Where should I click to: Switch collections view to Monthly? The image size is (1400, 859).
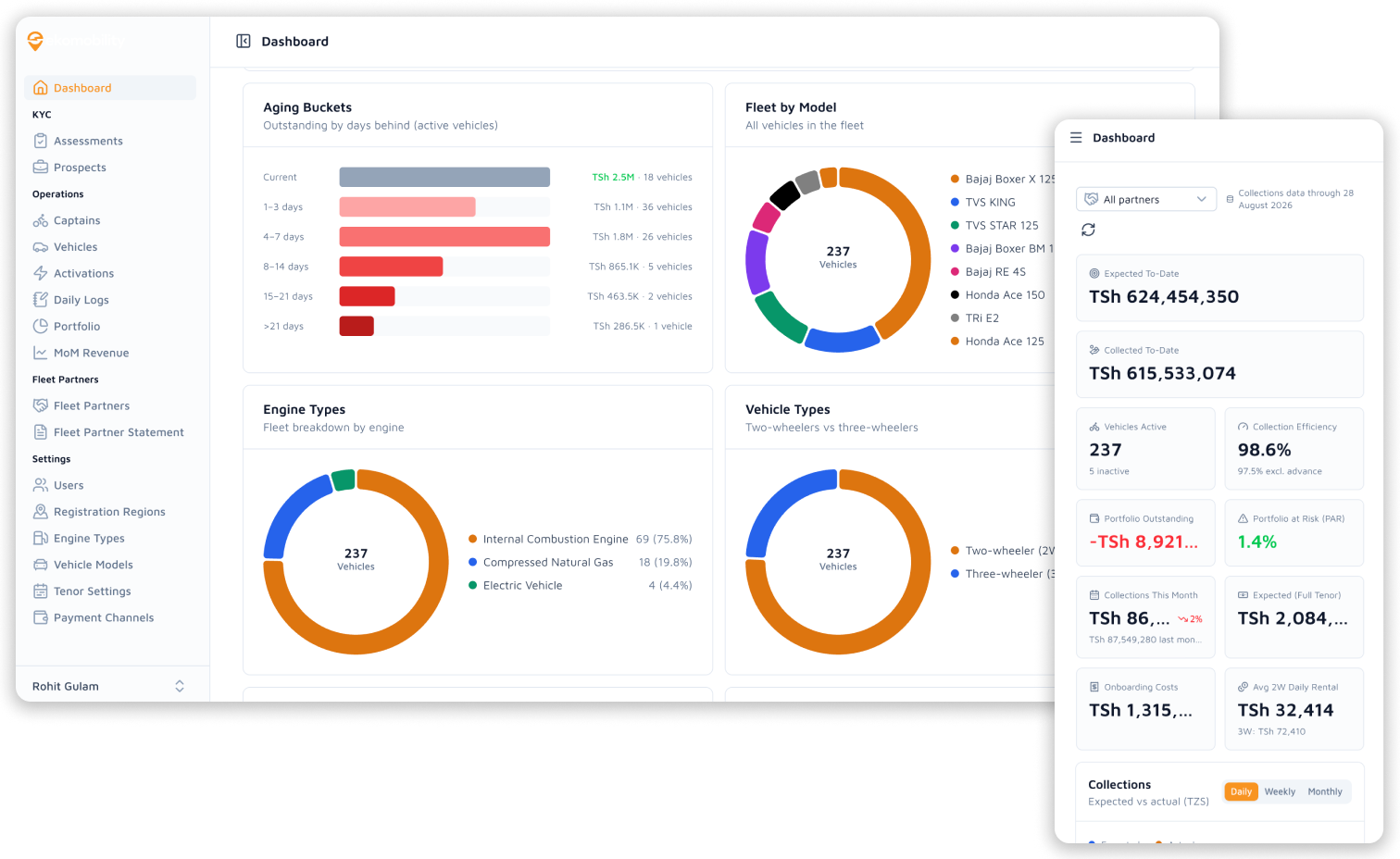click(1325, 791)
